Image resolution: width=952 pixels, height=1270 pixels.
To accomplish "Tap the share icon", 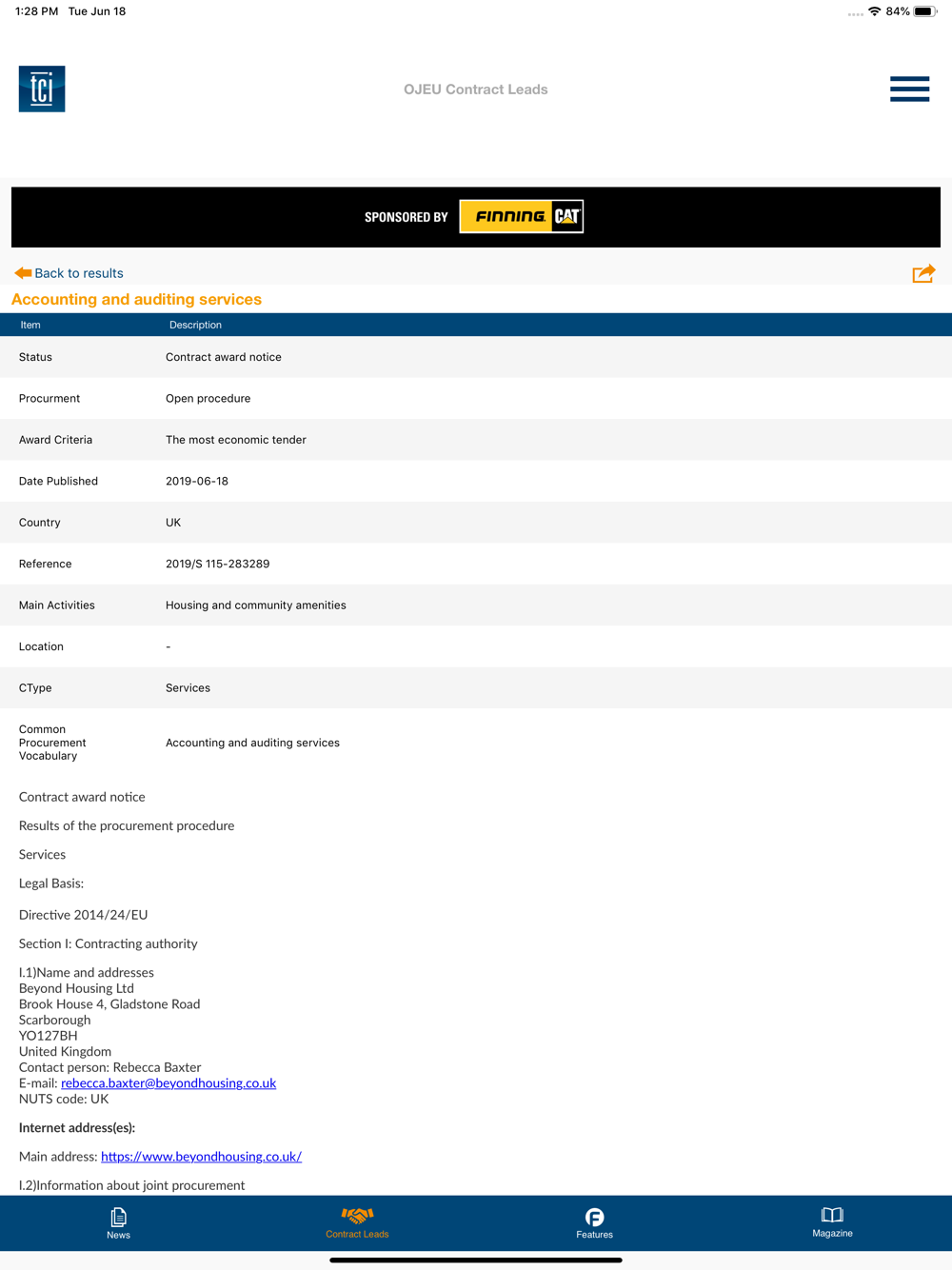I will (923, 274).
